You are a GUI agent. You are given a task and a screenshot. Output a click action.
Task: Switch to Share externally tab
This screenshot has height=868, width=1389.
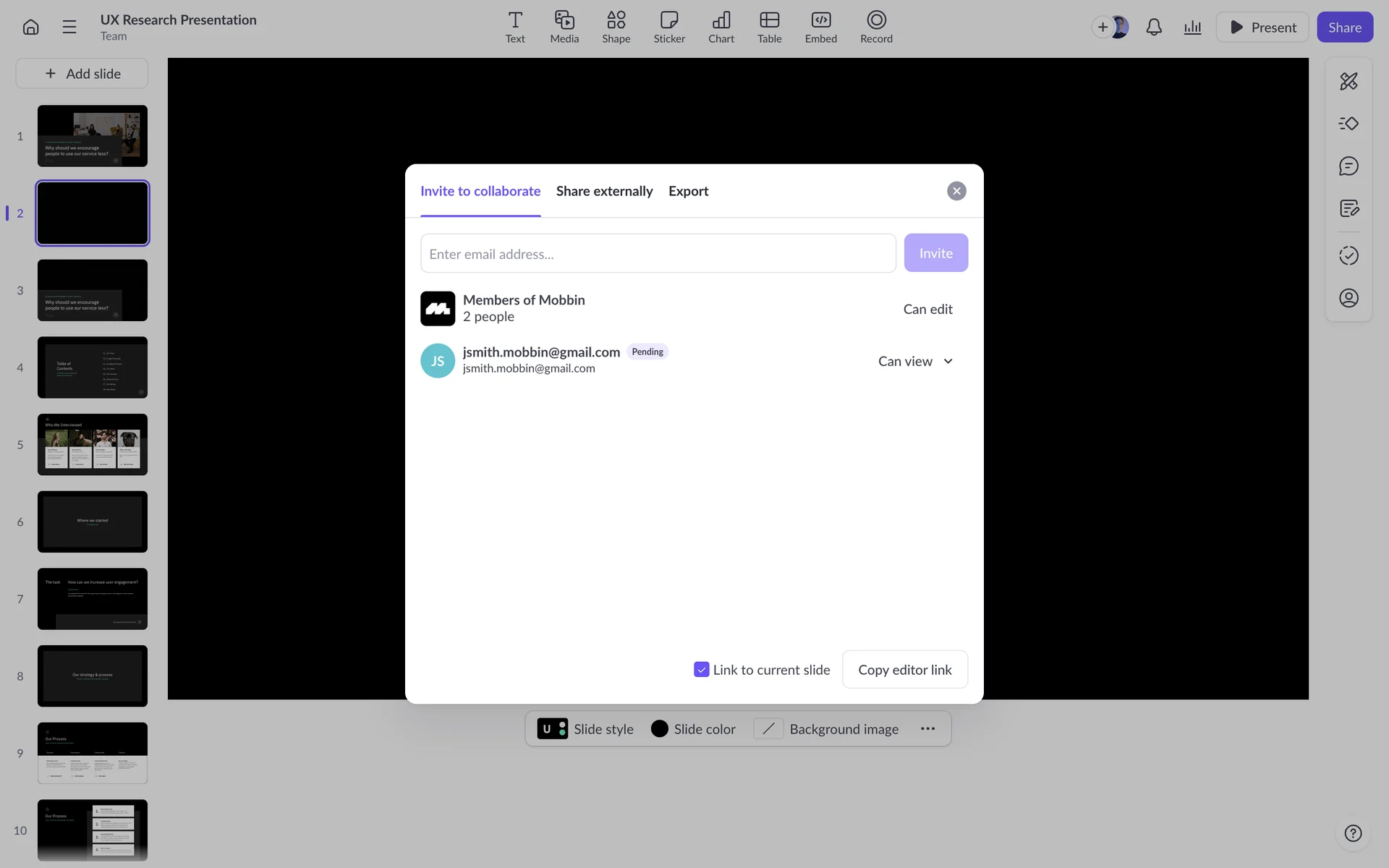pyautogui.click(x=604, y=191)
